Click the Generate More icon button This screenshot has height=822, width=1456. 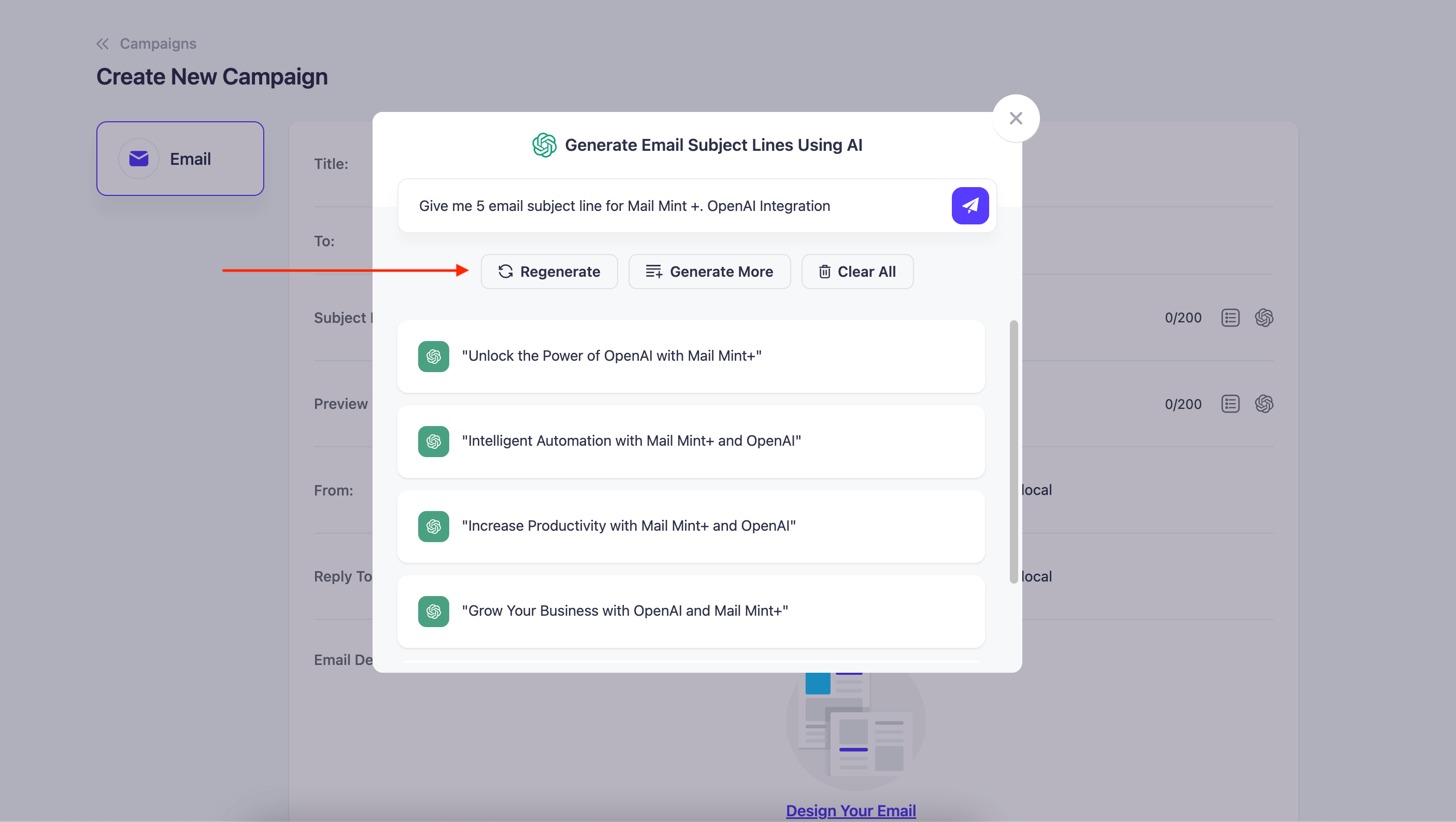point(654,271)
